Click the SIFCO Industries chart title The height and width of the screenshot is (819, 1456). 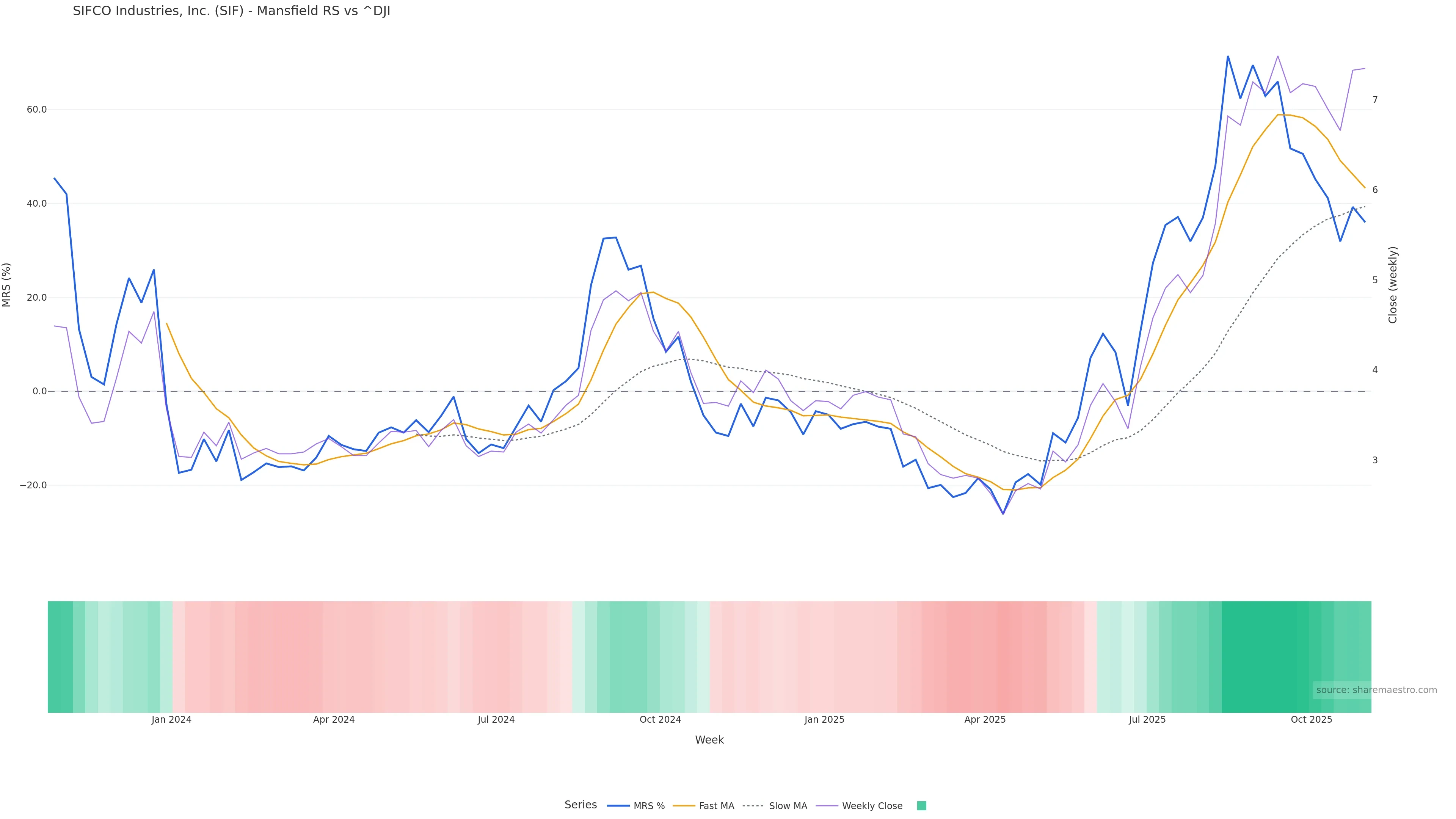click(x=231, y=11)
